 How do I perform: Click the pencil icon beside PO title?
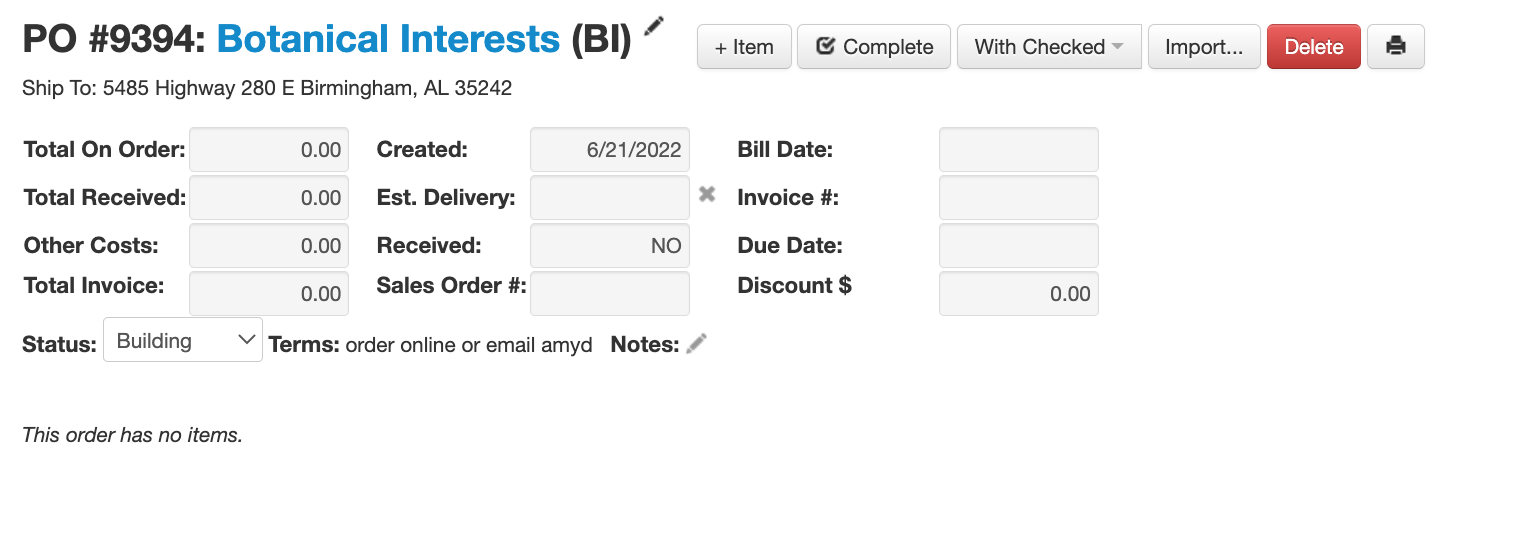click(x=654, y=26)
